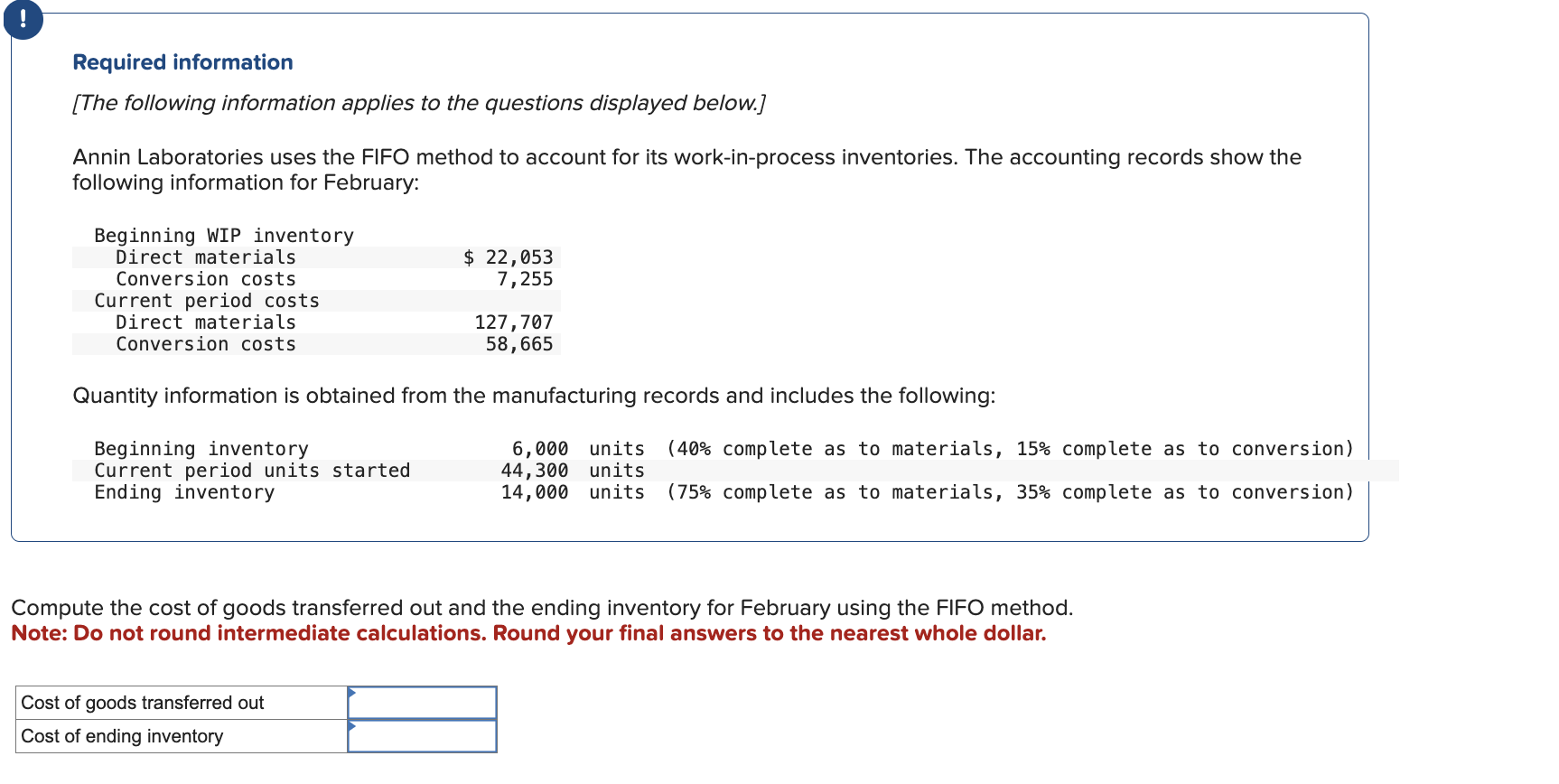This screenshot has height=784, width=1559.
Task: Click the red rounding Note text
Action: [528, 633]
